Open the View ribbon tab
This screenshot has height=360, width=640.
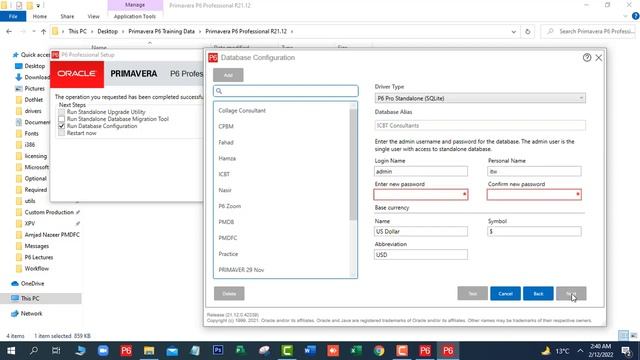[x=93, y=16]
